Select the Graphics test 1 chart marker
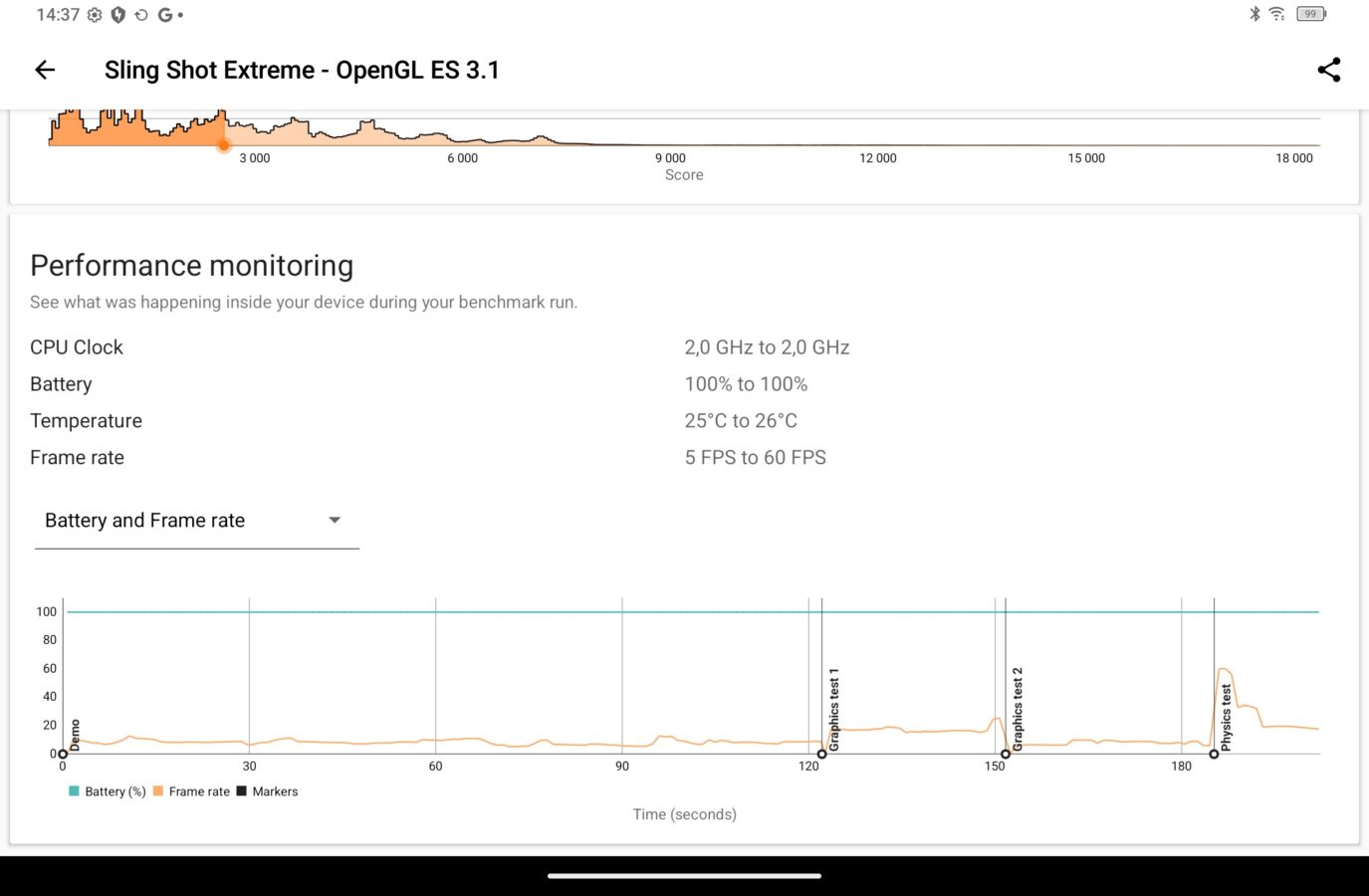1369x896 pixels. (x=821, y=754)
